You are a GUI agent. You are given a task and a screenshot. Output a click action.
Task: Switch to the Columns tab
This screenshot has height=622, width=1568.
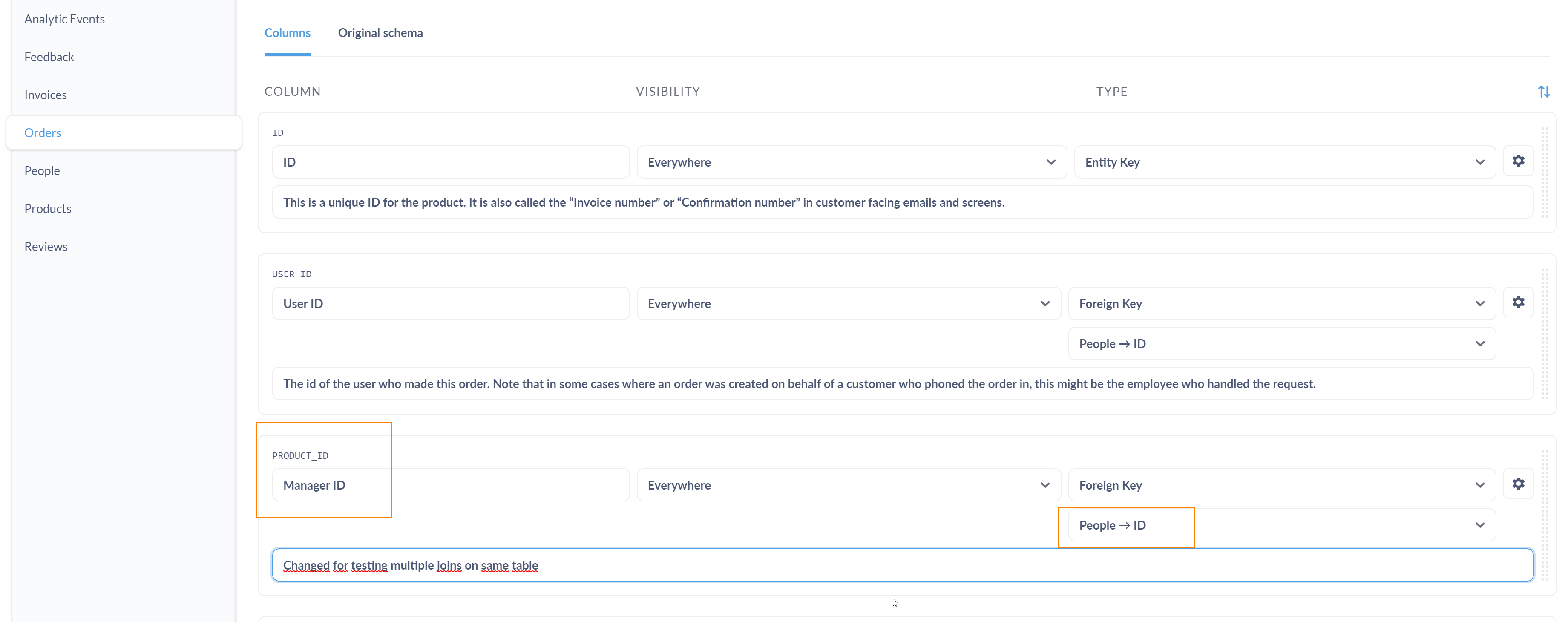[287, 33]
